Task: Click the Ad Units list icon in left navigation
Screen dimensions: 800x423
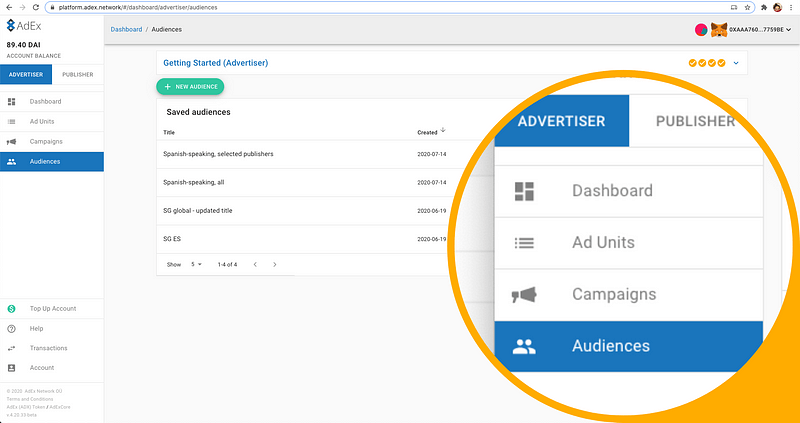Action: point(12,121)
